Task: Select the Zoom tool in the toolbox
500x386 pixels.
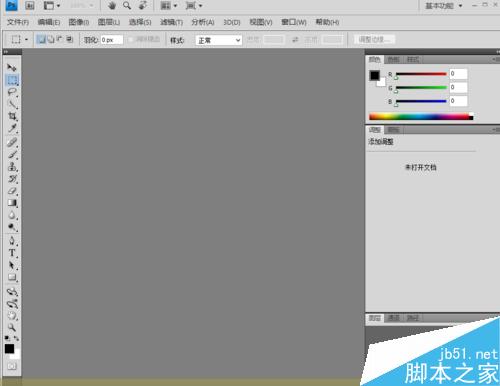Action: [12, 328]
